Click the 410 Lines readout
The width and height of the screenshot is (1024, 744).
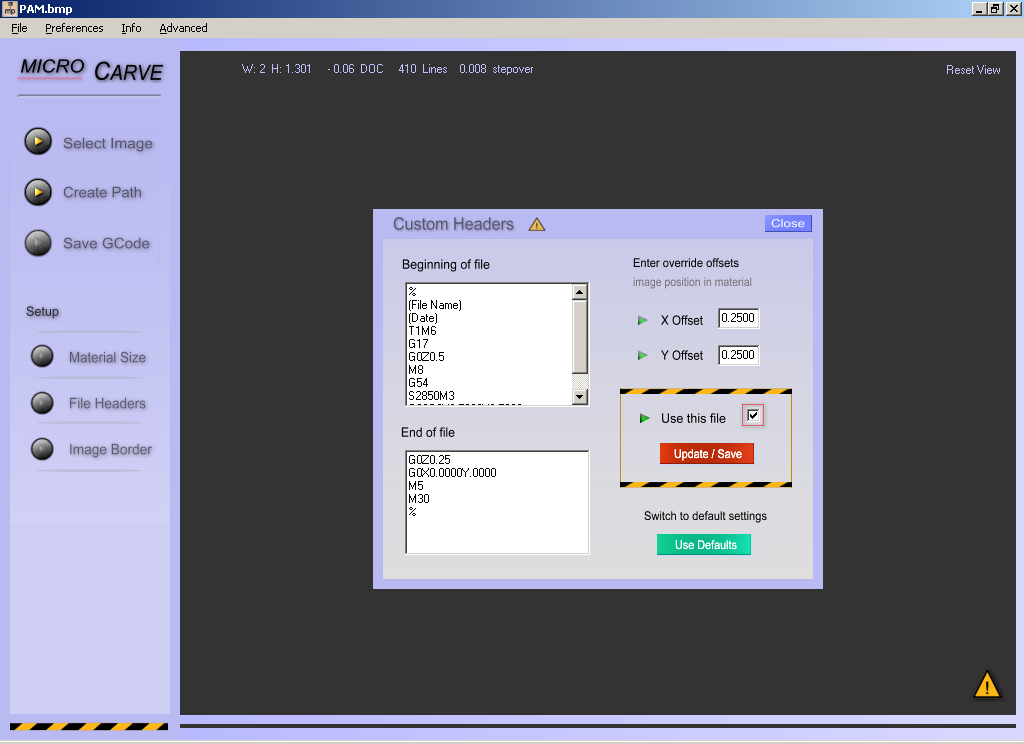(423, 69)
